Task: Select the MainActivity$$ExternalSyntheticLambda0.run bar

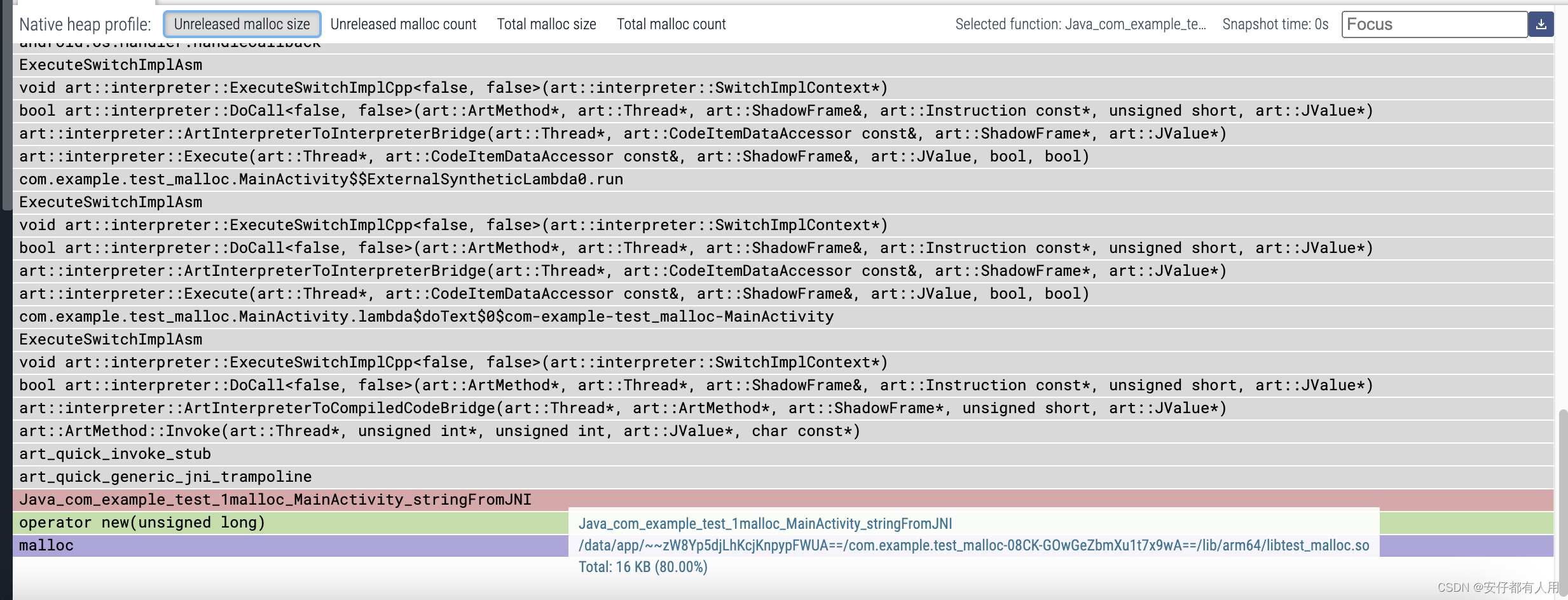Action: (783, 179)
